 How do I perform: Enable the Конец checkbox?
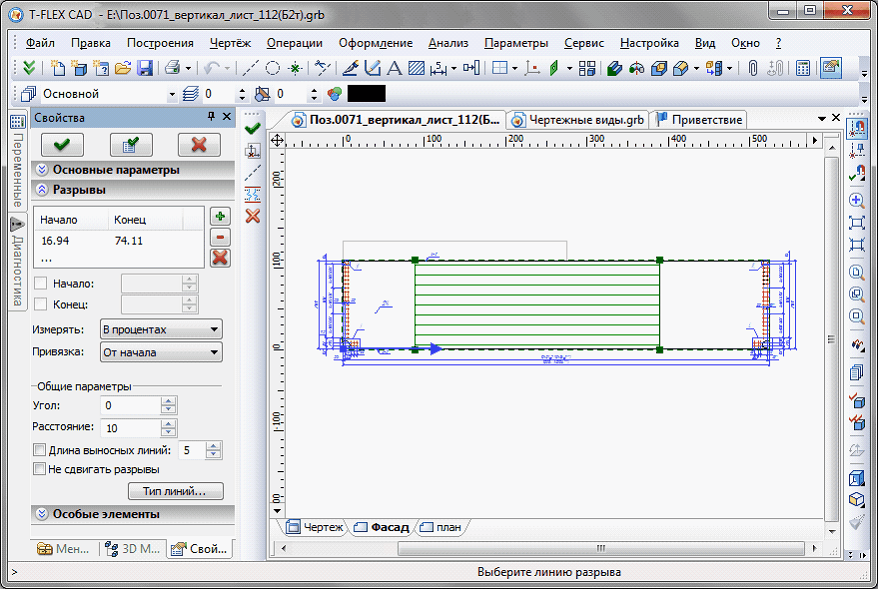(x=40, y=304)
